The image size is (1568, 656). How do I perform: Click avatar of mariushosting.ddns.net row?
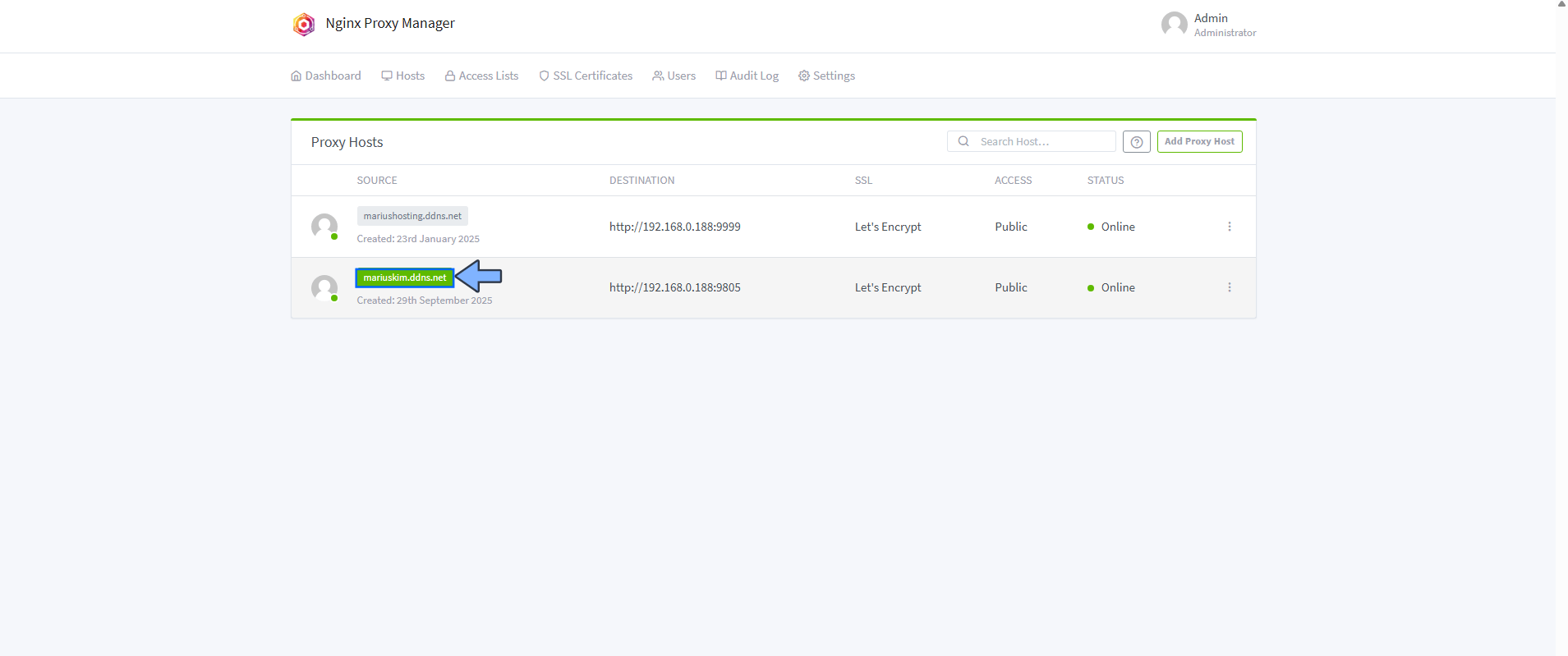tap(324, 227)
